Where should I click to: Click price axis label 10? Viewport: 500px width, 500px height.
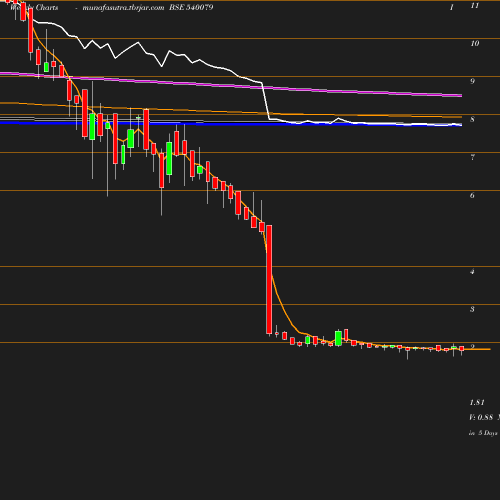[475, 43]
